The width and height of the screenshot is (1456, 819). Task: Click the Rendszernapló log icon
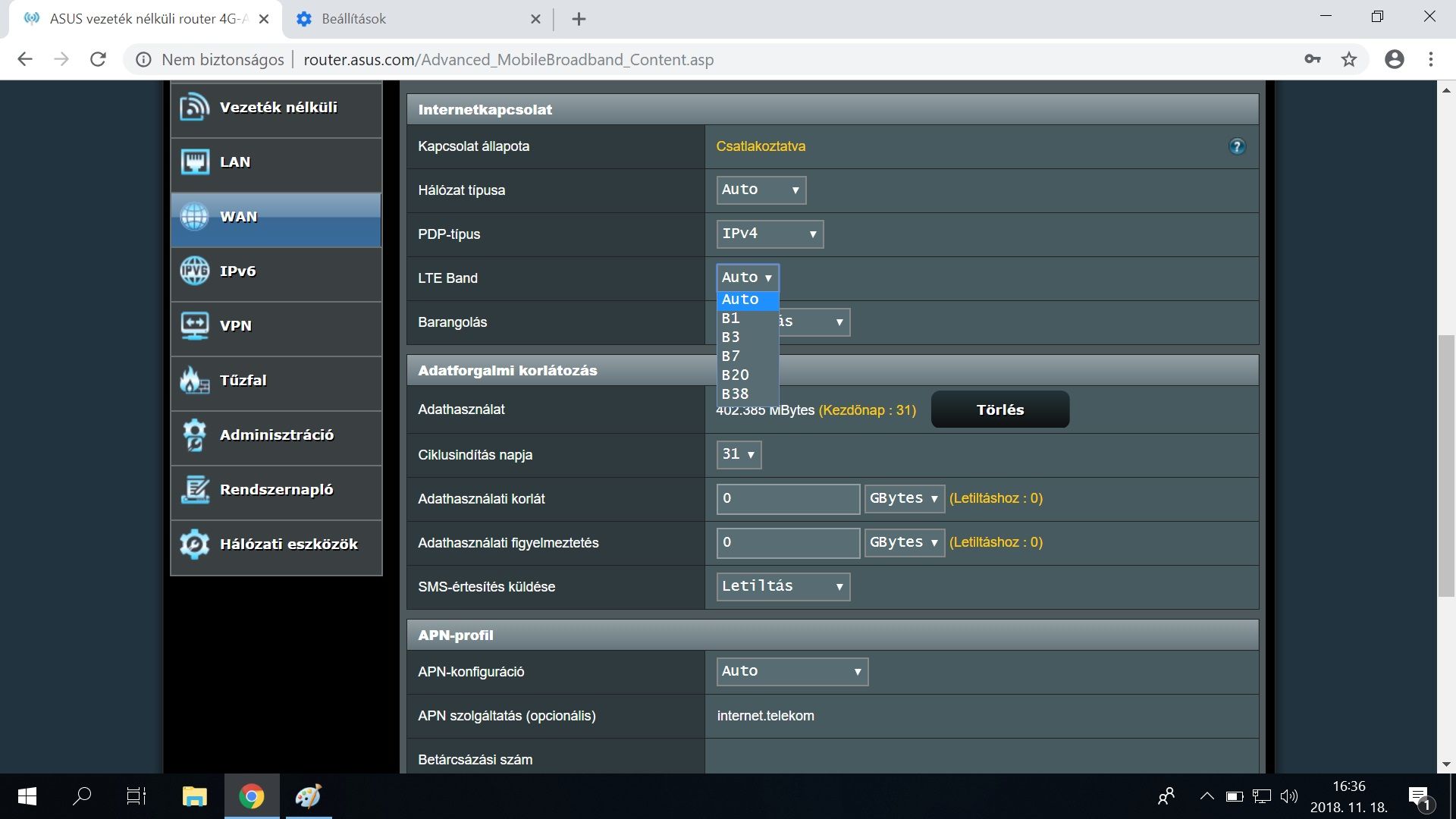pyautogui.click(x=195, y=489)
